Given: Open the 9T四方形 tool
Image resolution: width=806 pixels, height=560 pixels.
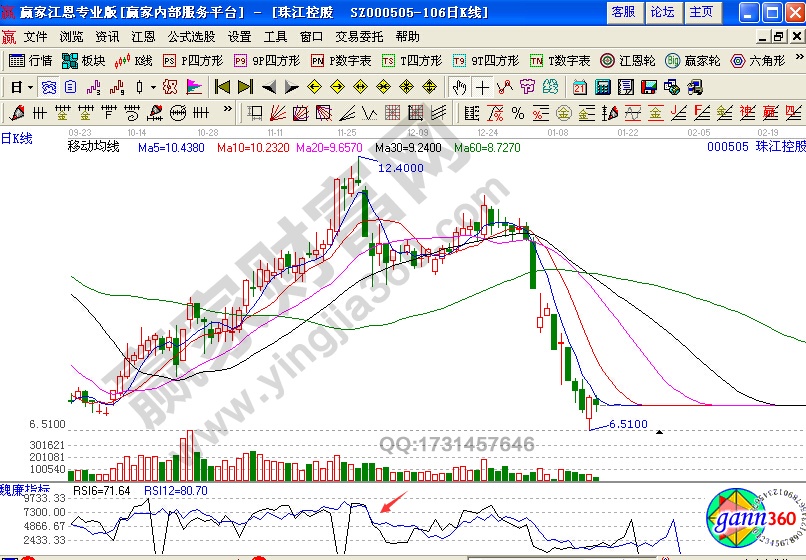Looking at the screenshot, I should pos(486,61).
